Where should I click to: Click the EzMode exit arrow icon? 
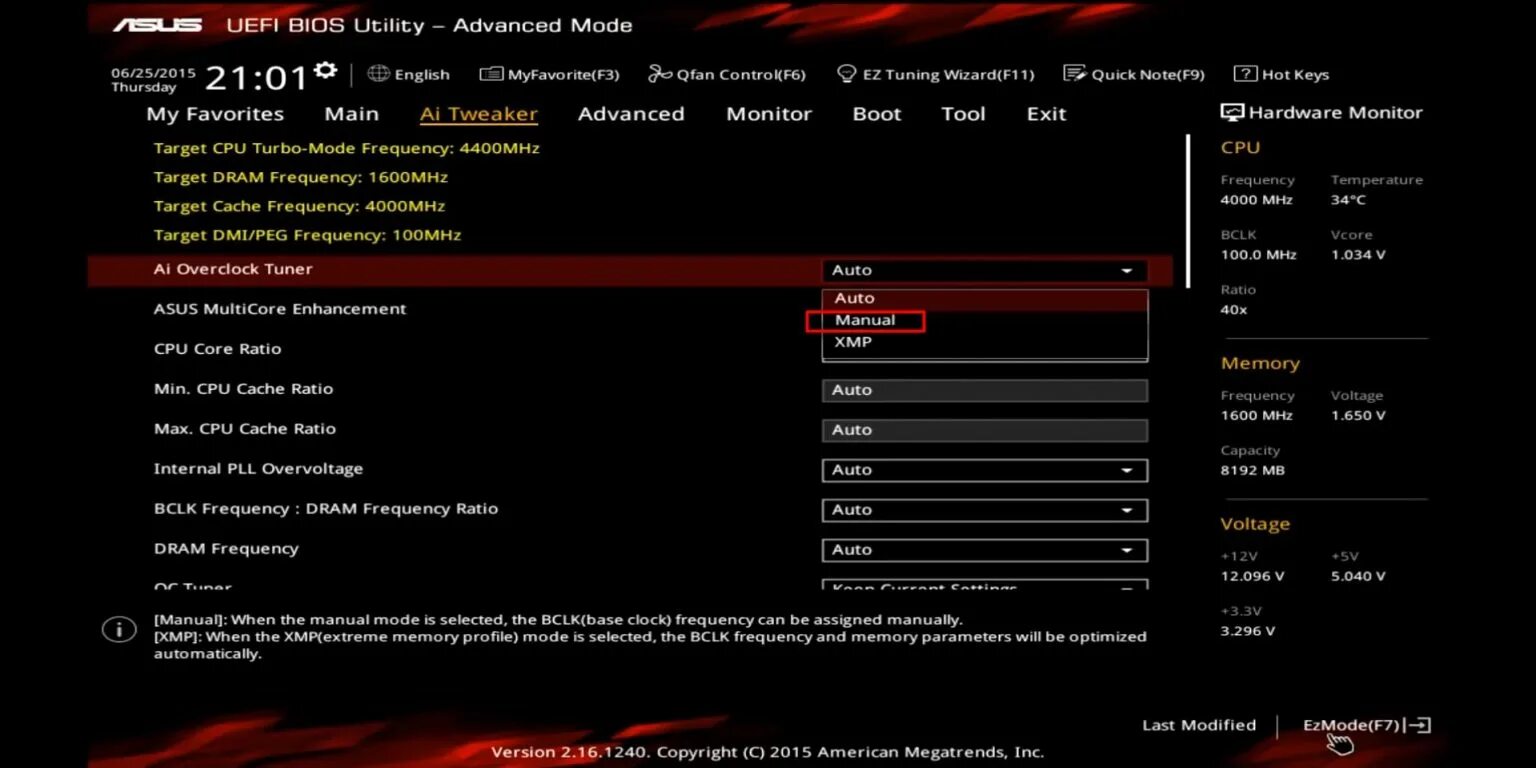1419,726
